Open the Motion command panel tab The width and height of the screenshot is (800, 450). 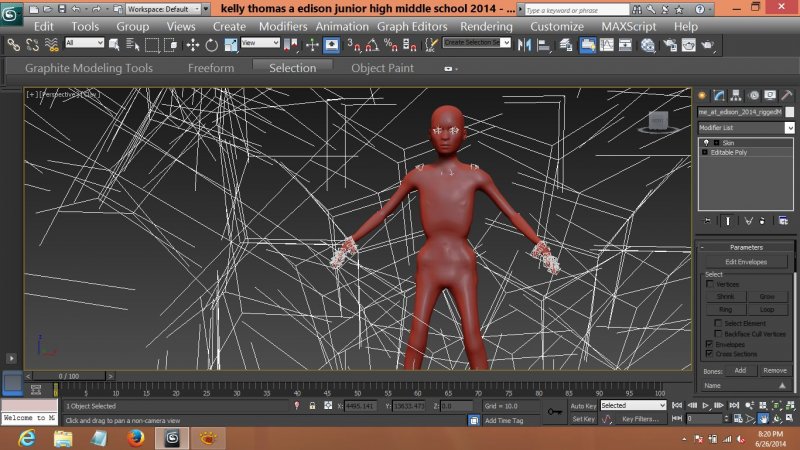(752, 95)
